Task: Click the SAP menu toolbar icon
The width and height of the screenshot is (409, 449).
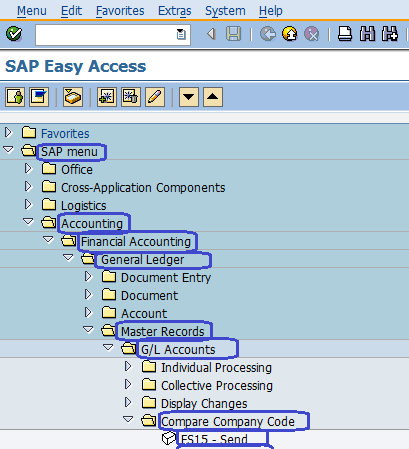Action: 39,97
